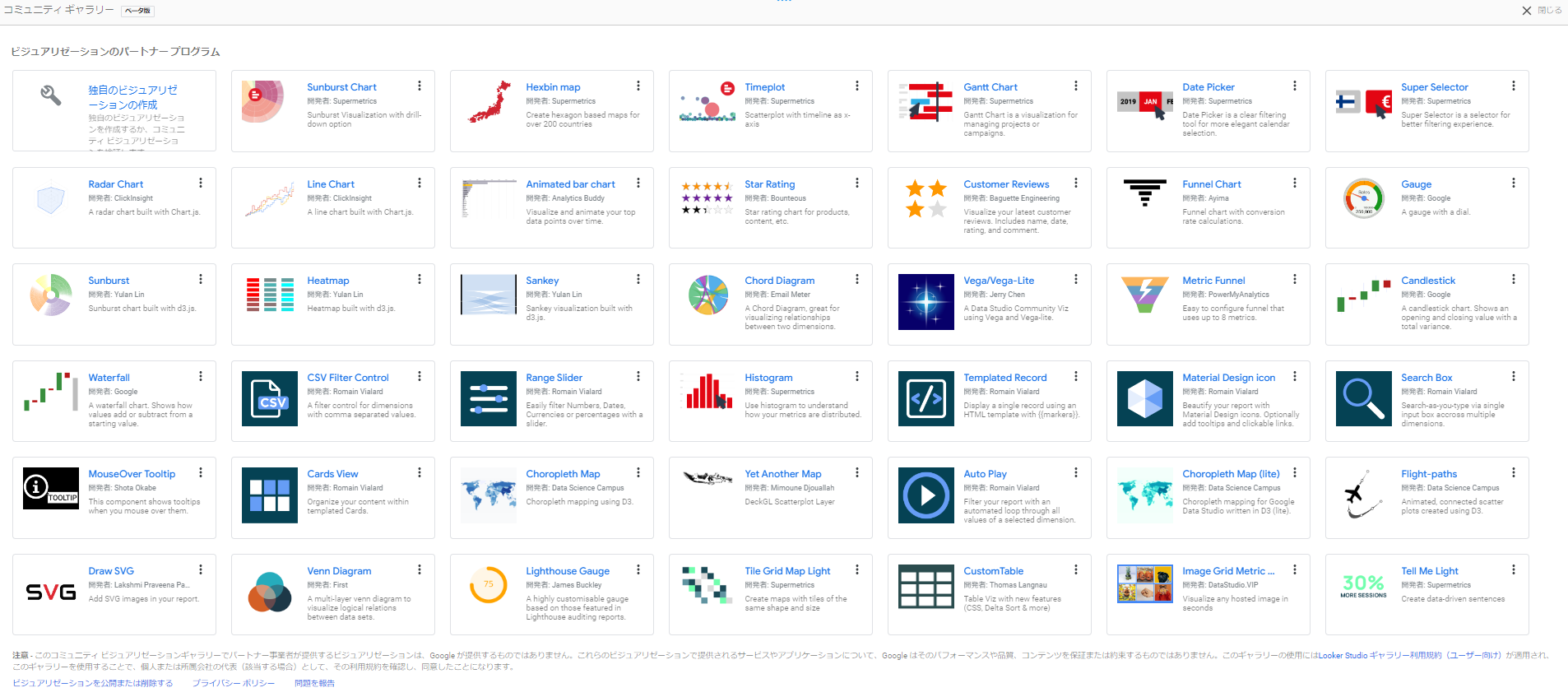Select the Sunburst Chart thumbnail icon
This screenshot has width=1568, height=697.
point(263,102)
